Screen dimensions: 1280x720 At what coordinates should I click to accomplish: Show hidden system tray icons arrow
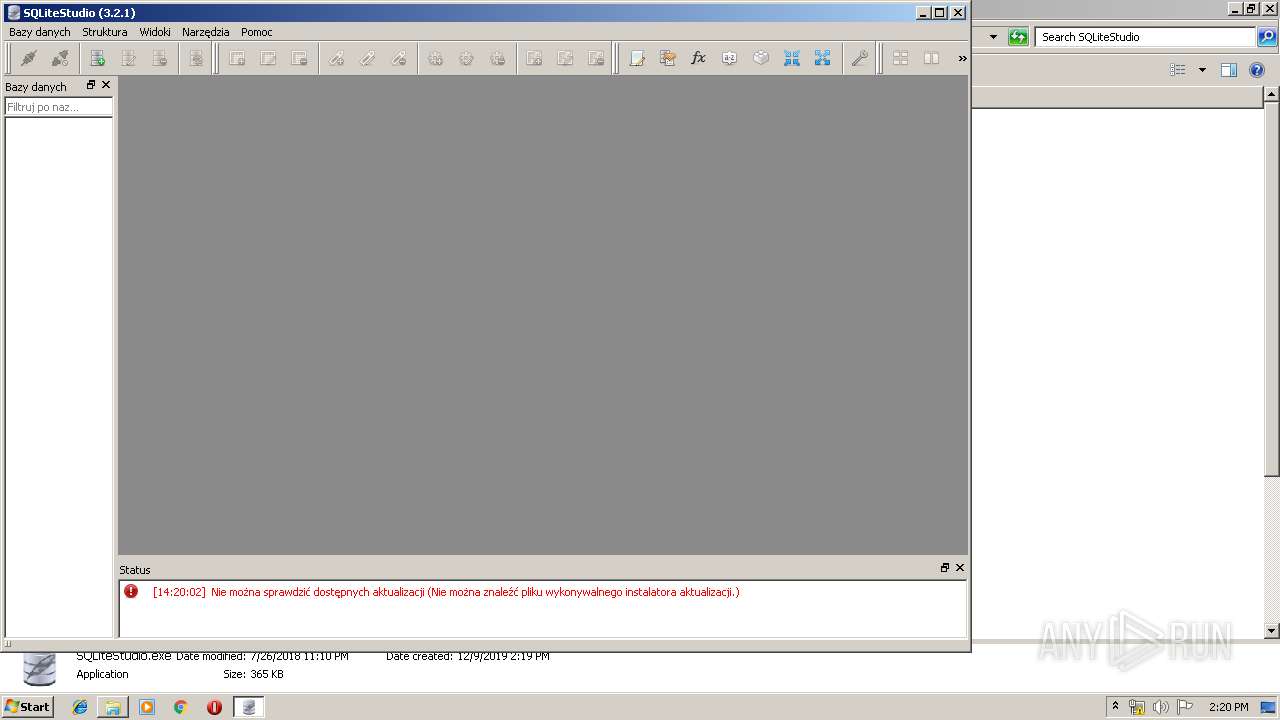pos(1116,706)
